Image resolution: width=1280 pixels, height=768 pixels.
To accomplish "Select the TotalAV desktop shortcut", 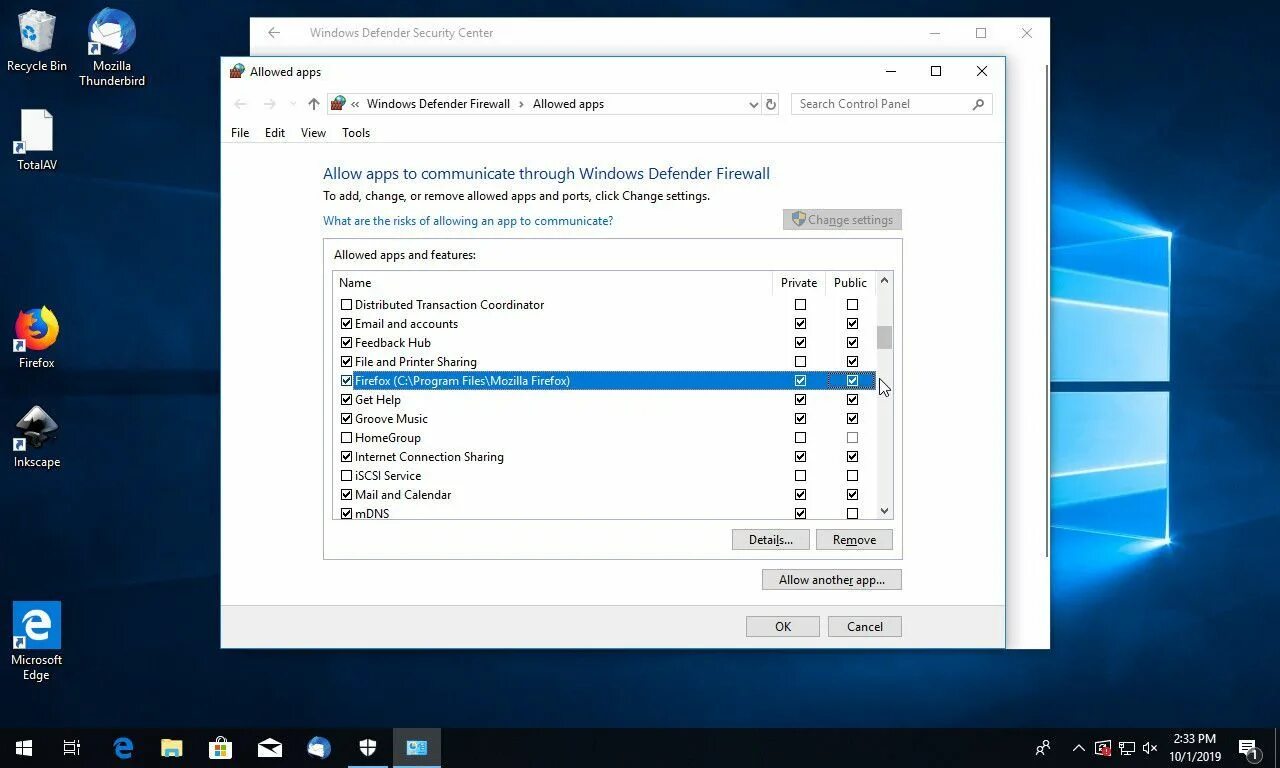I will [x=36, y=140].
